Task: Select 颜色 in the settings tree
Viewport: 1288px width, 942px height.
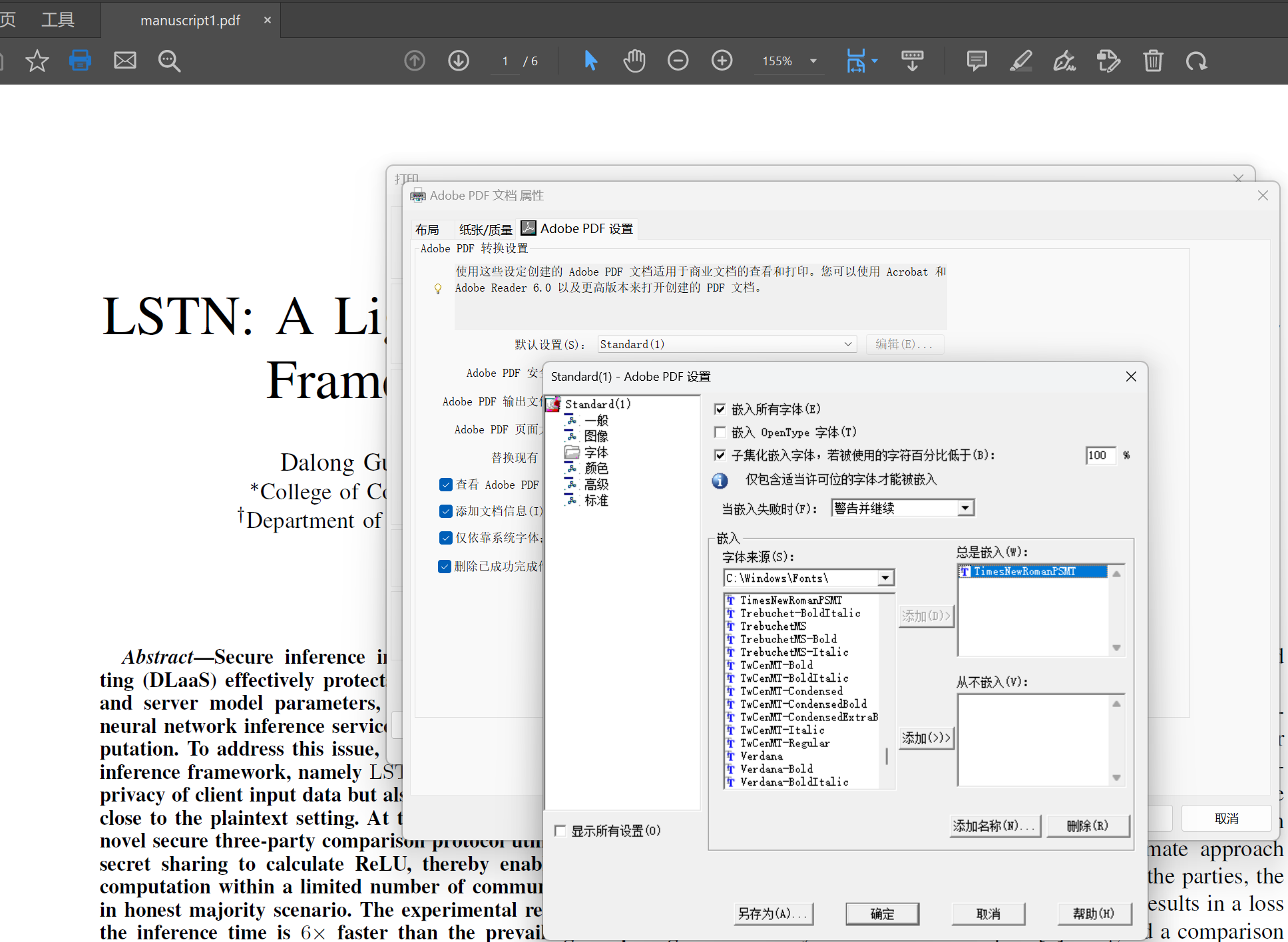Action: (x=596, y=468)
